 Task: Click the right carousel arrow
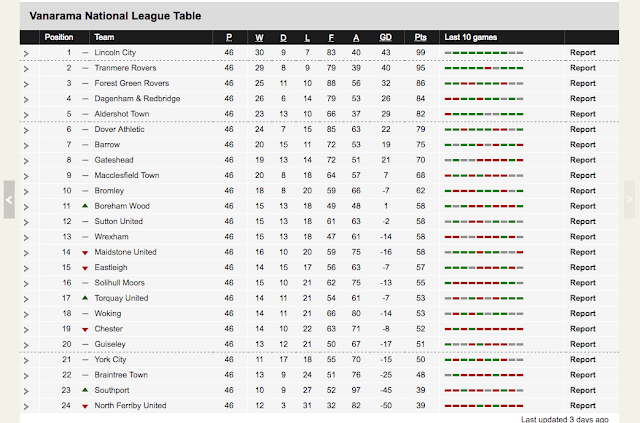(x=629, y=200)
